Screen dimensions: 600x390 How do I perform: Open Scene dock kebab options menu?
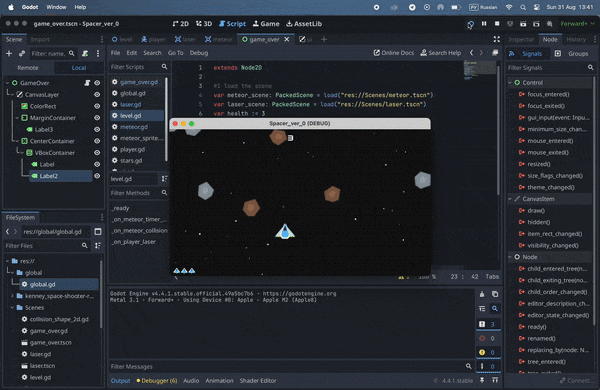[98, 54]
